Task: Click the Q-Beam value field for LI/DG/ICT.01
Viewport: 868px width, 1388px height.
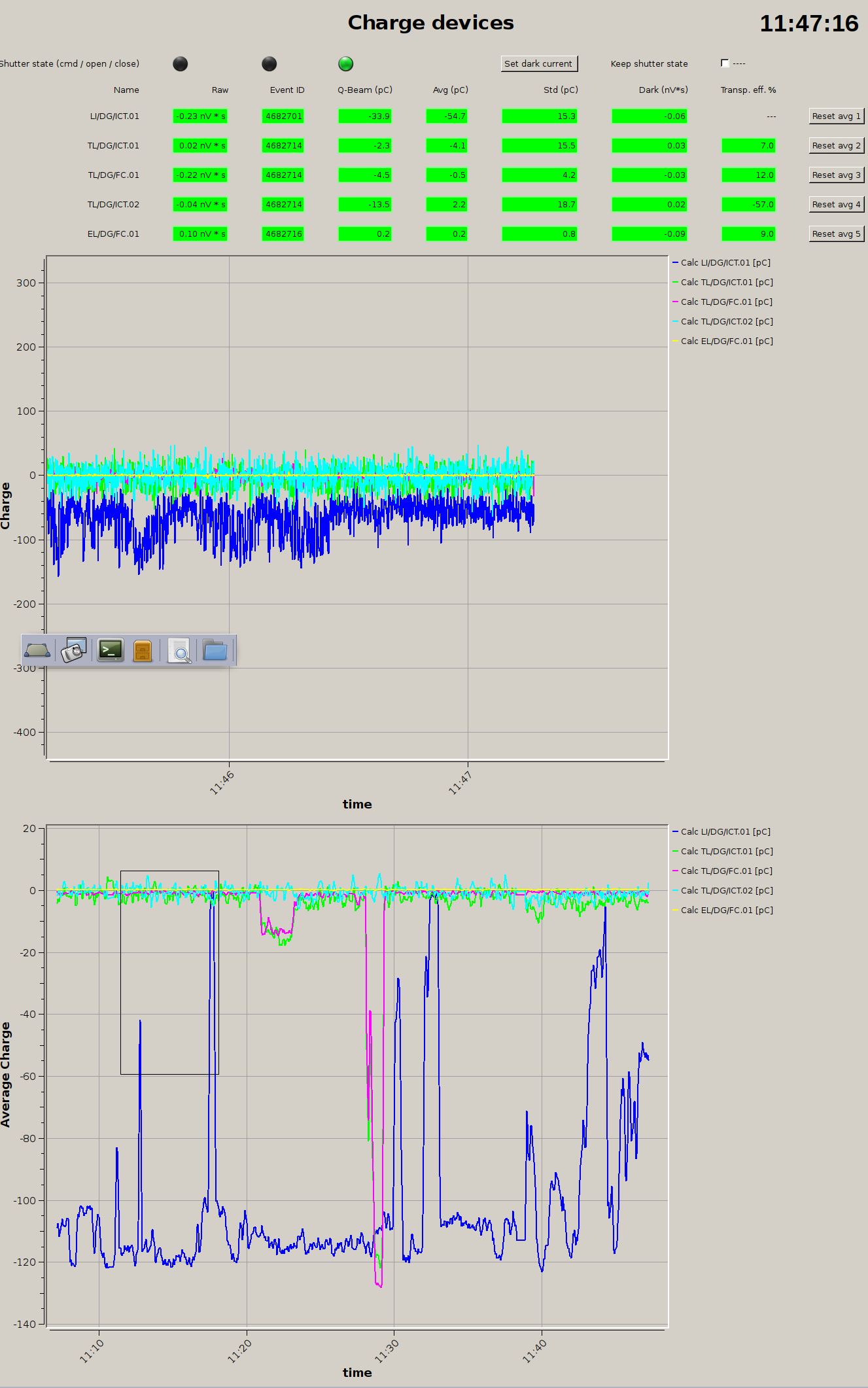Action: 364,116
